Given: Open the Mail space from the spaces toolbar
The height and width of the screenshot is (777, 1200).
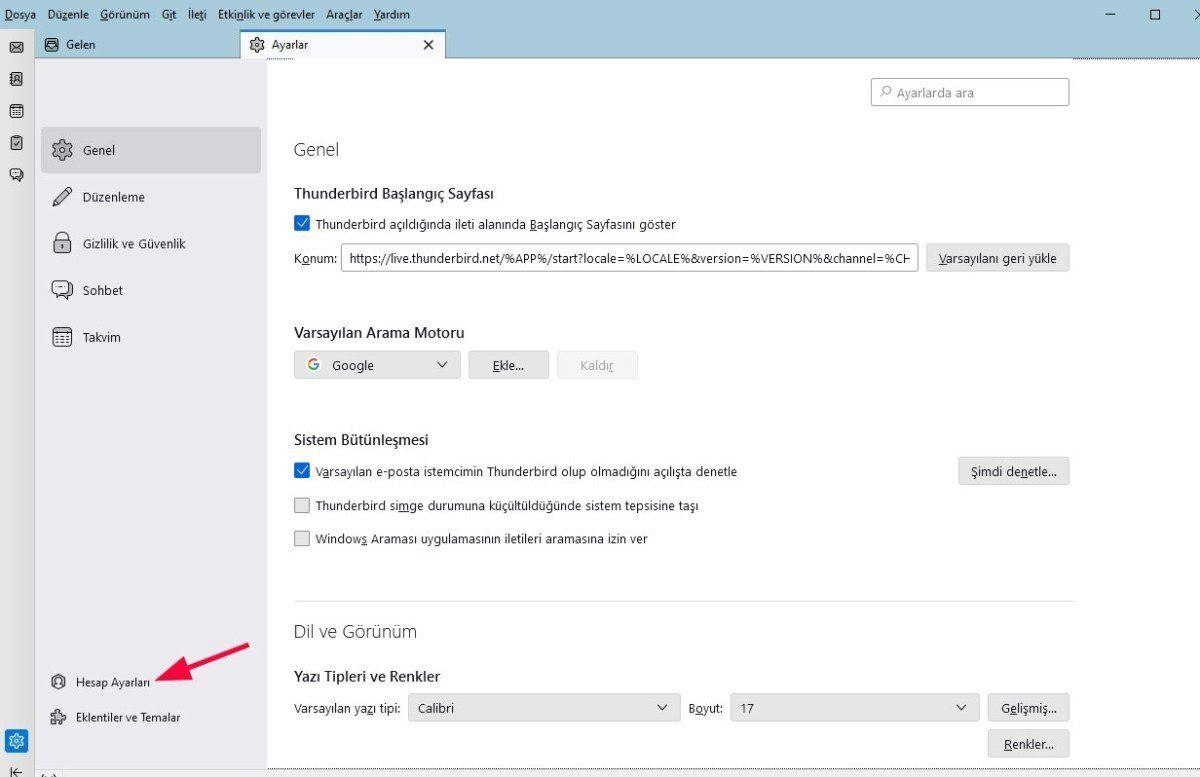Looking at the screenshot, I should (x=16, y=45).
